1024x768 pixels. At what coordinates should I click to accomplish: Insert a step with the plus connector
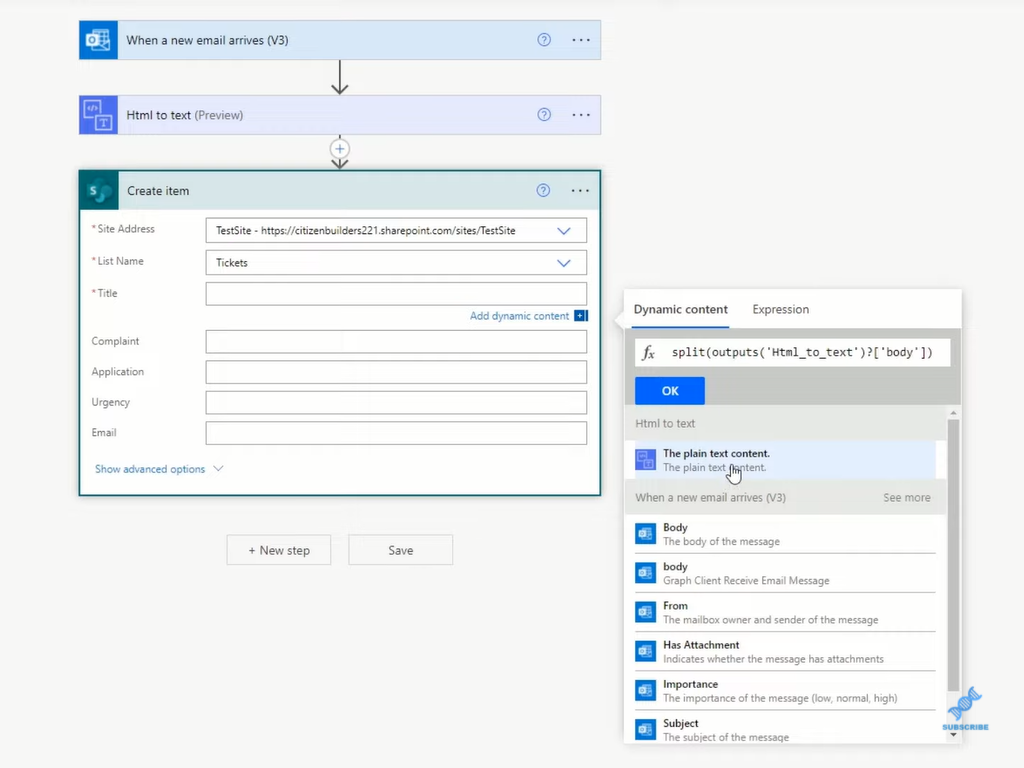point(340,149)
